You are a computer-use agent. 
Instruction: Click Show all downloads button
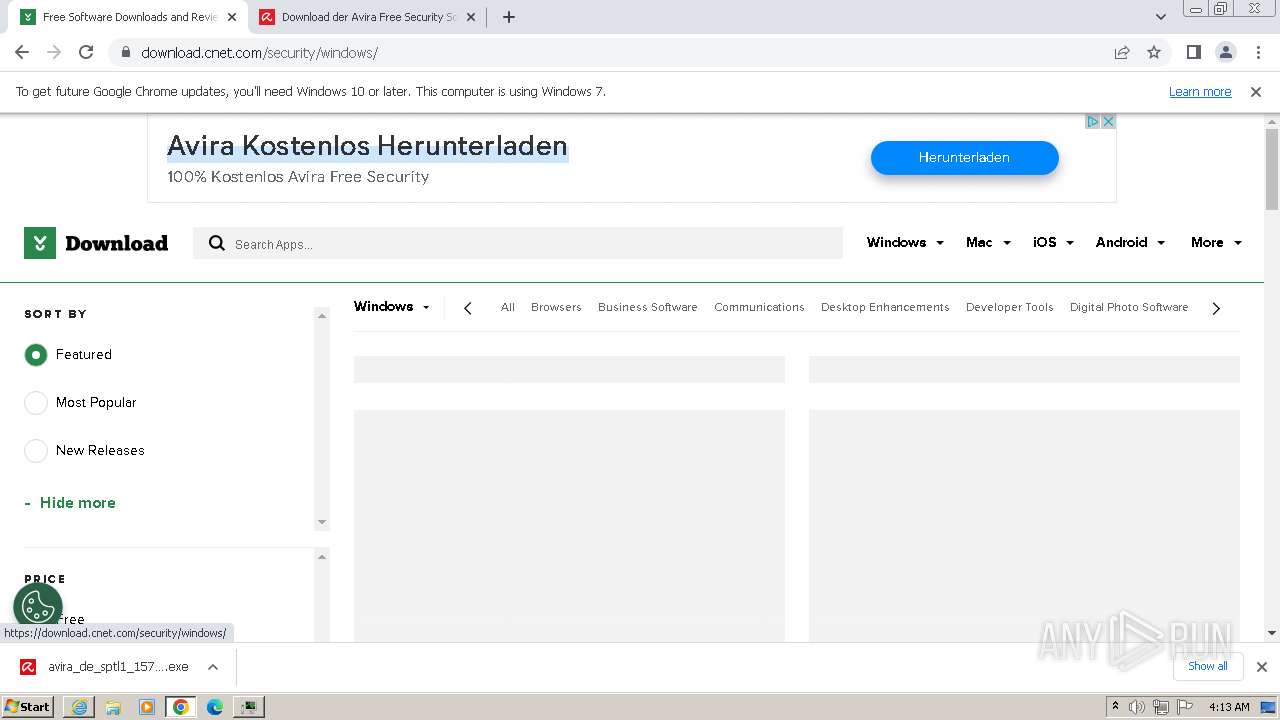(1207, 666)
